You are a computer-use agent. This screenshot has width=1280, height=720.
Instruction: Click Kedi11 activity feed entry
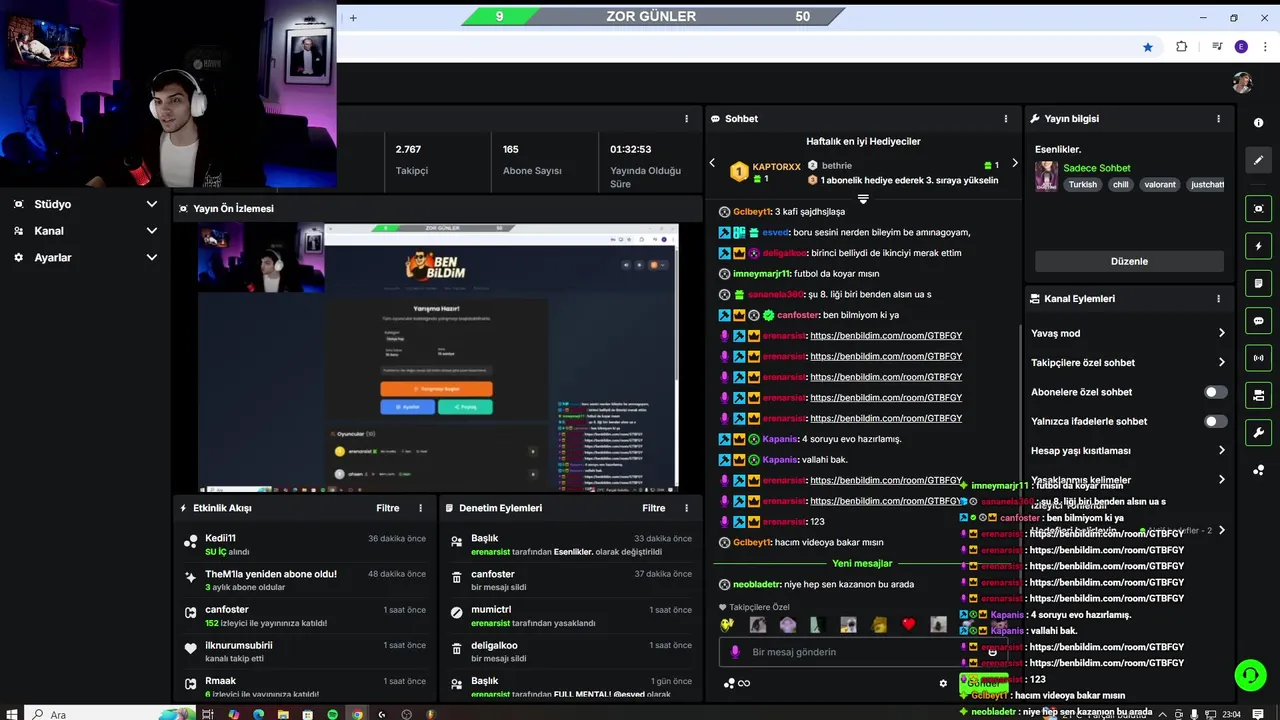303,545
